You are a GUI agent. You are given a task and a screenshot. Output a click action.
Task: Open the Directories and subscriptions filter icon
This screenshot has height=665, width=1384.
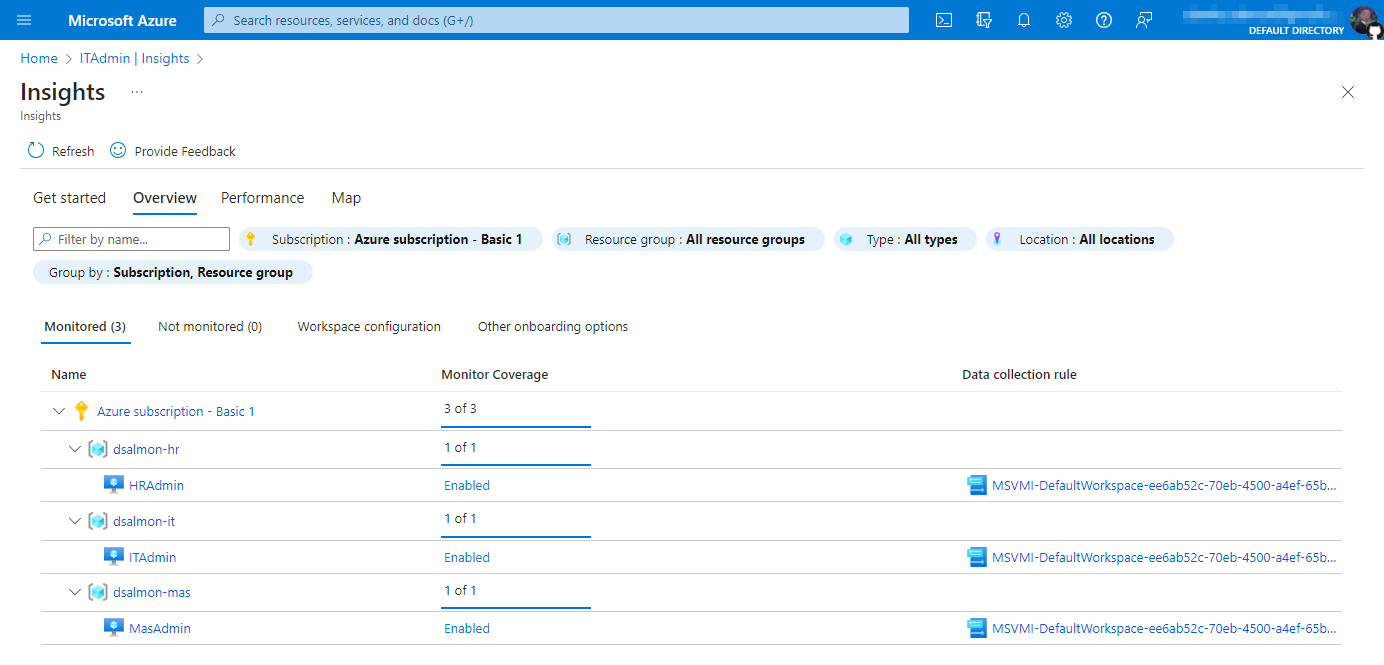click(x=984, y=20)
